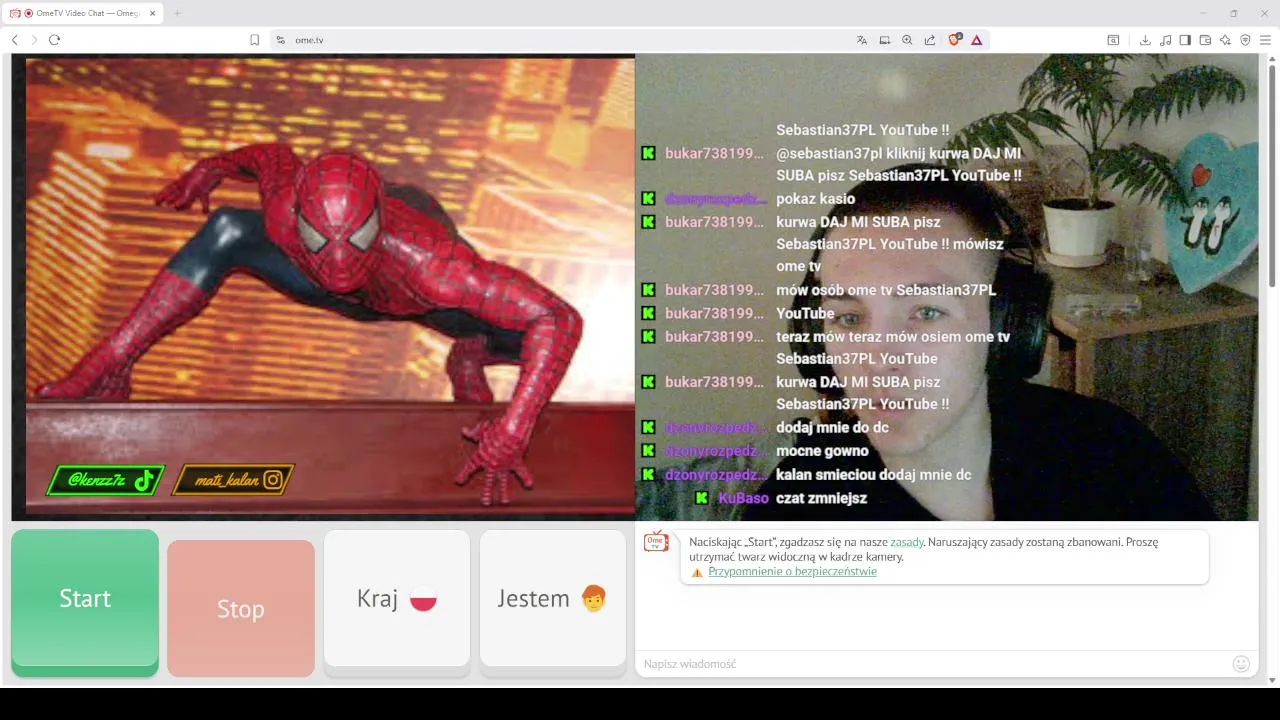This screenshot has height=720, width=1280.
Task: Click the mati_kalan Instagram badge
Action: click(232, 480)
